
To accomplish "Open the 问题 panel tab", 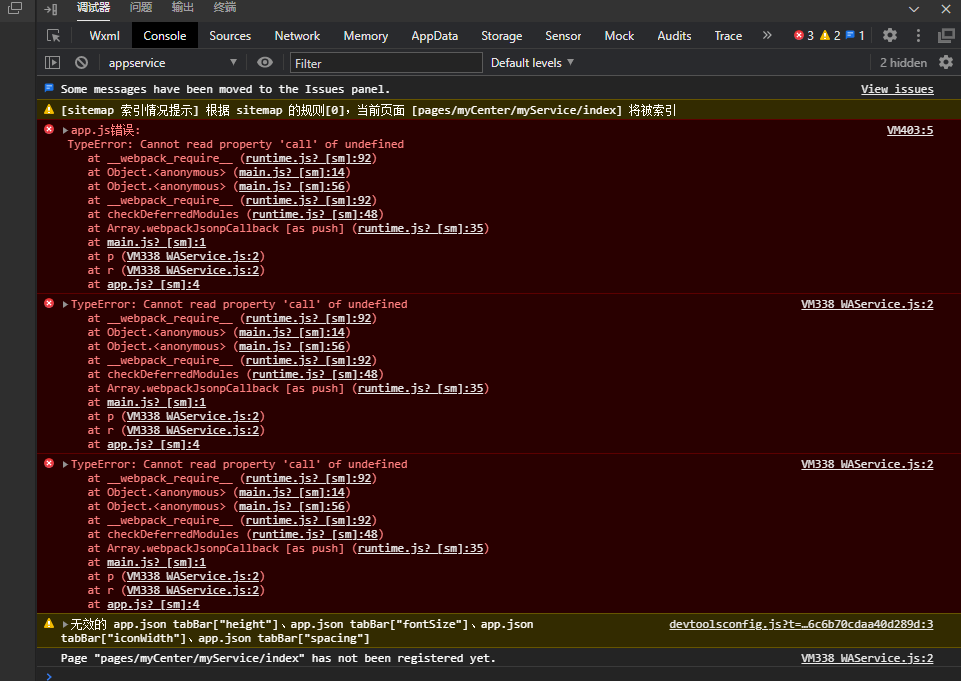I will tap(140, 8).
